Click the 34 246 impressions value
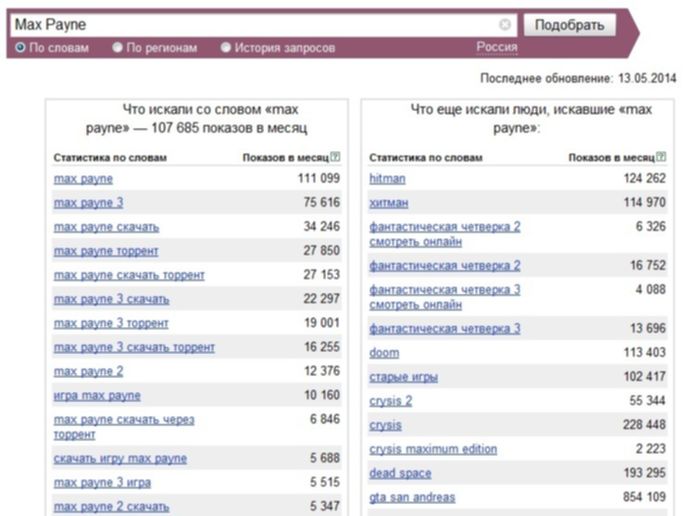 [x=322, y=226]
